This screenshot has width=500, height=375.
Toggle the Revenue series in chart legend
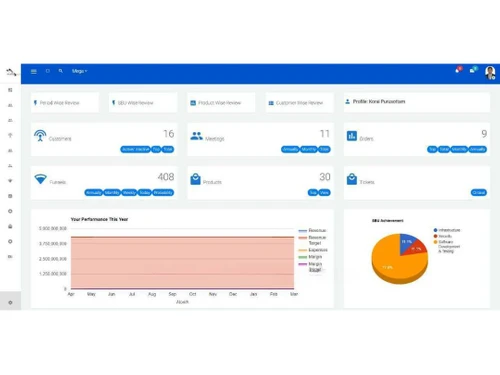pyautogui.click(x=313, y=230)
